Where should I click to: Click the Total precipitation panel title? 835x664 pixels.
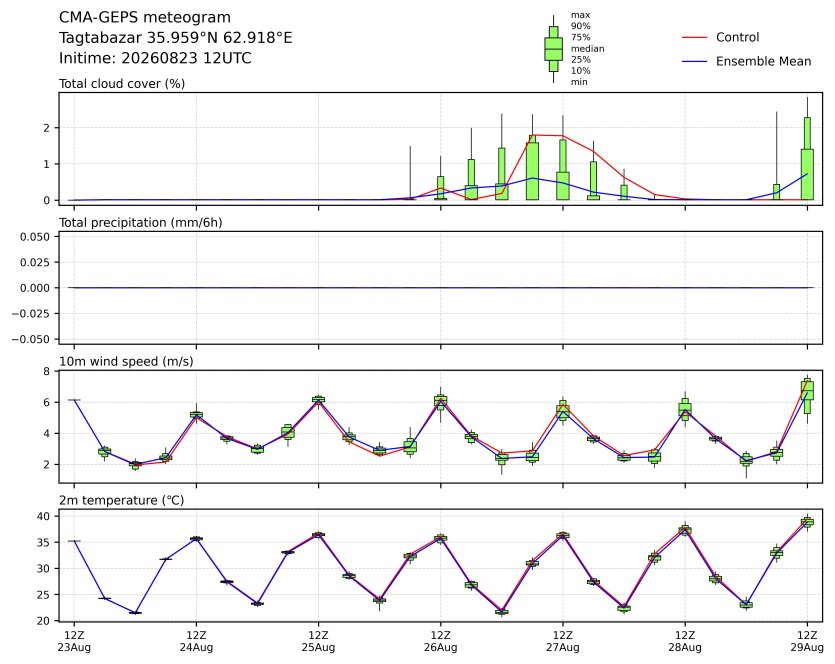[141, 223]
